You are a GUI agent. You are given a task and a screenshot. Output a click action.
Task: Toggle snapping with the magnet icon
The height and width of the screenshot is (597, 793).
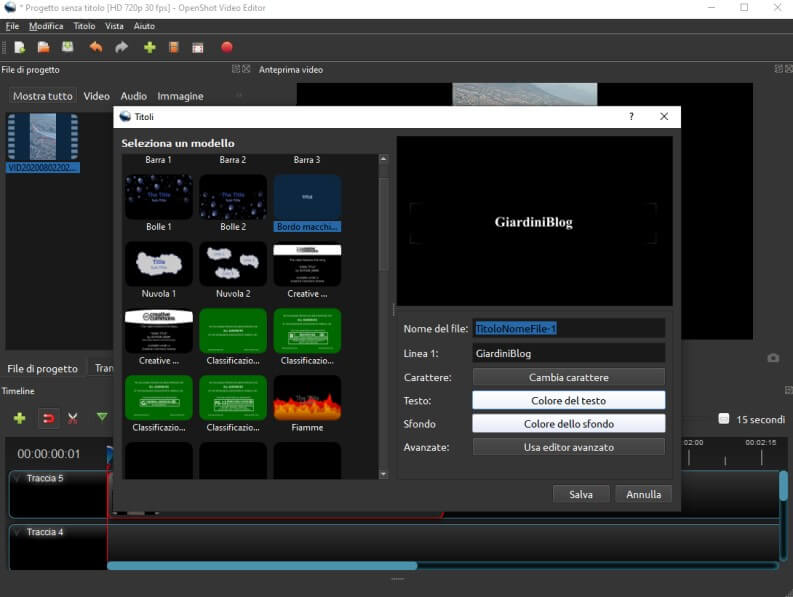pos(48,418)
